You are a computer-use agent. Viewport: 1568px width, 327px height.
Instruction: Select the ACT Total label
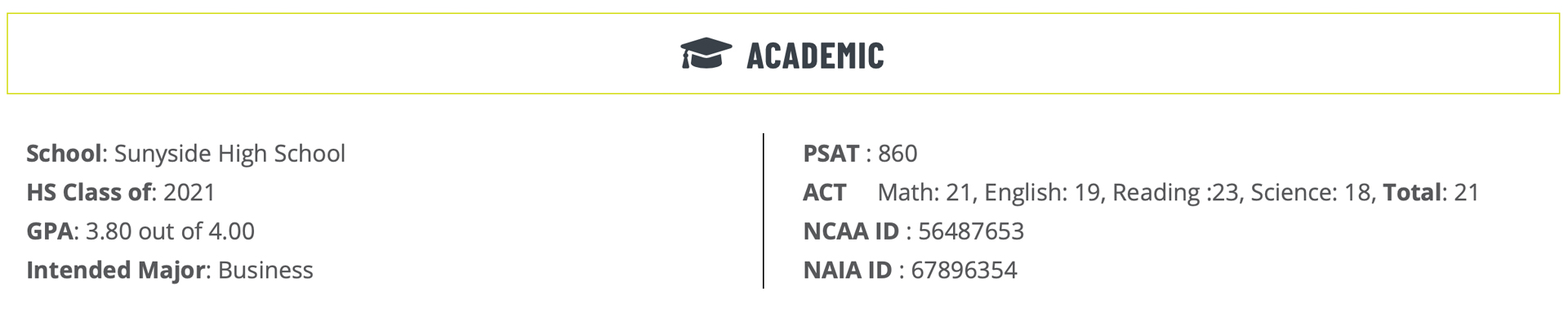point(1412,192)
